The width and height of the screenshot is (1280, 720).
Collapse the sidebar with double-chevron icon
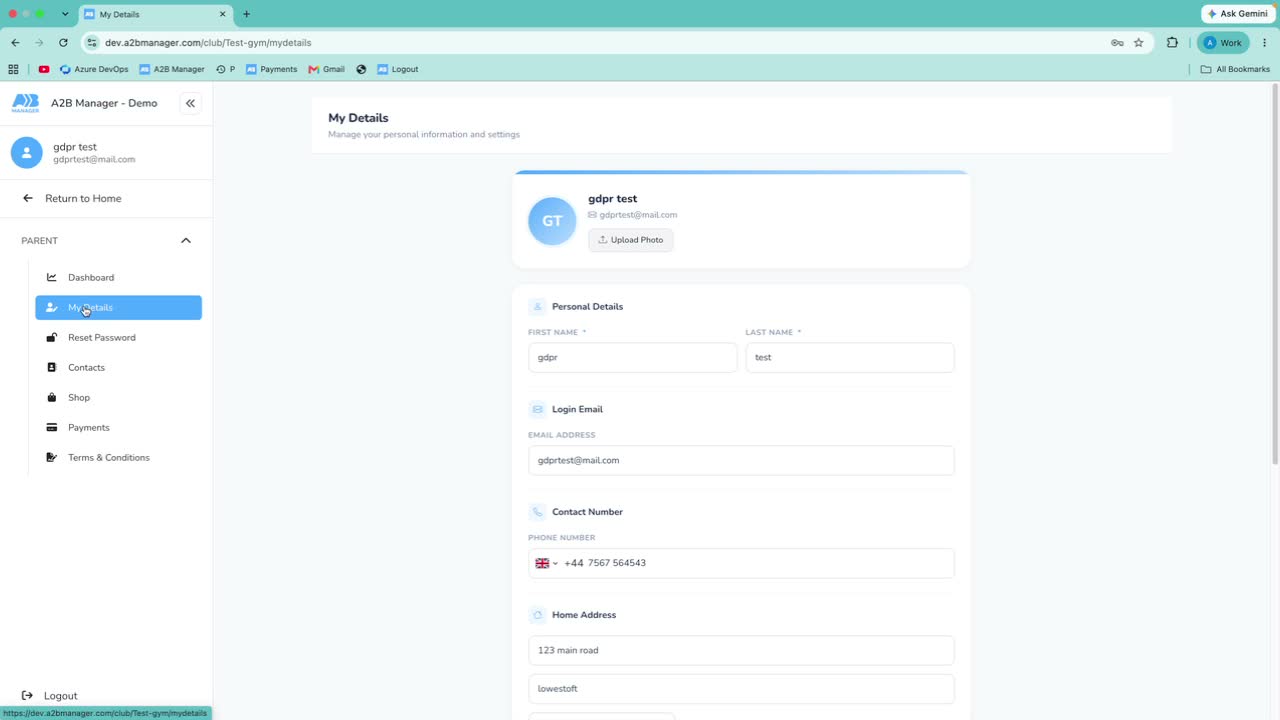click(190, 103)
